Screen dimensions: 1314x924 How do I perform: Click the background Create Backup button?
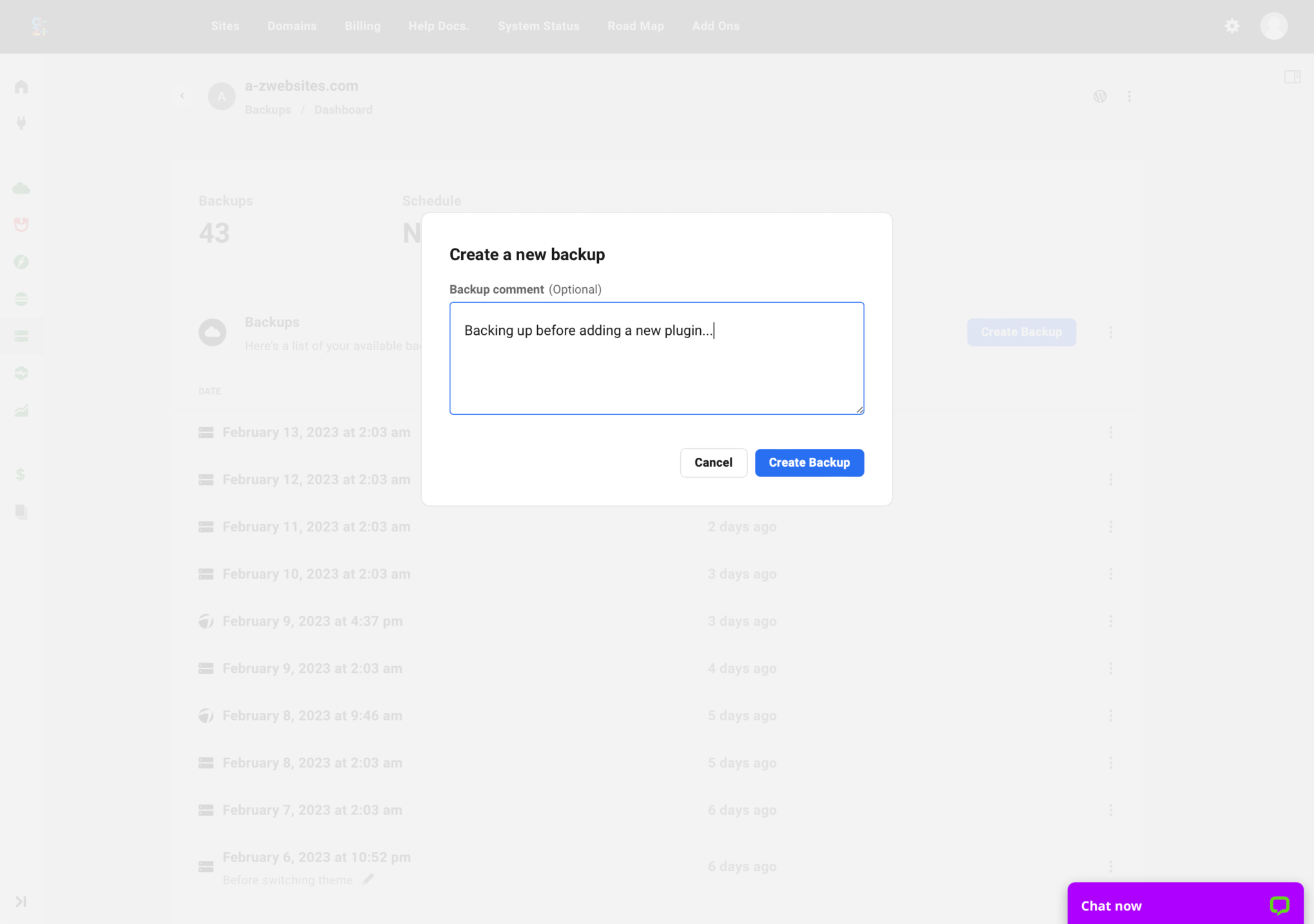click(1021, 332)
